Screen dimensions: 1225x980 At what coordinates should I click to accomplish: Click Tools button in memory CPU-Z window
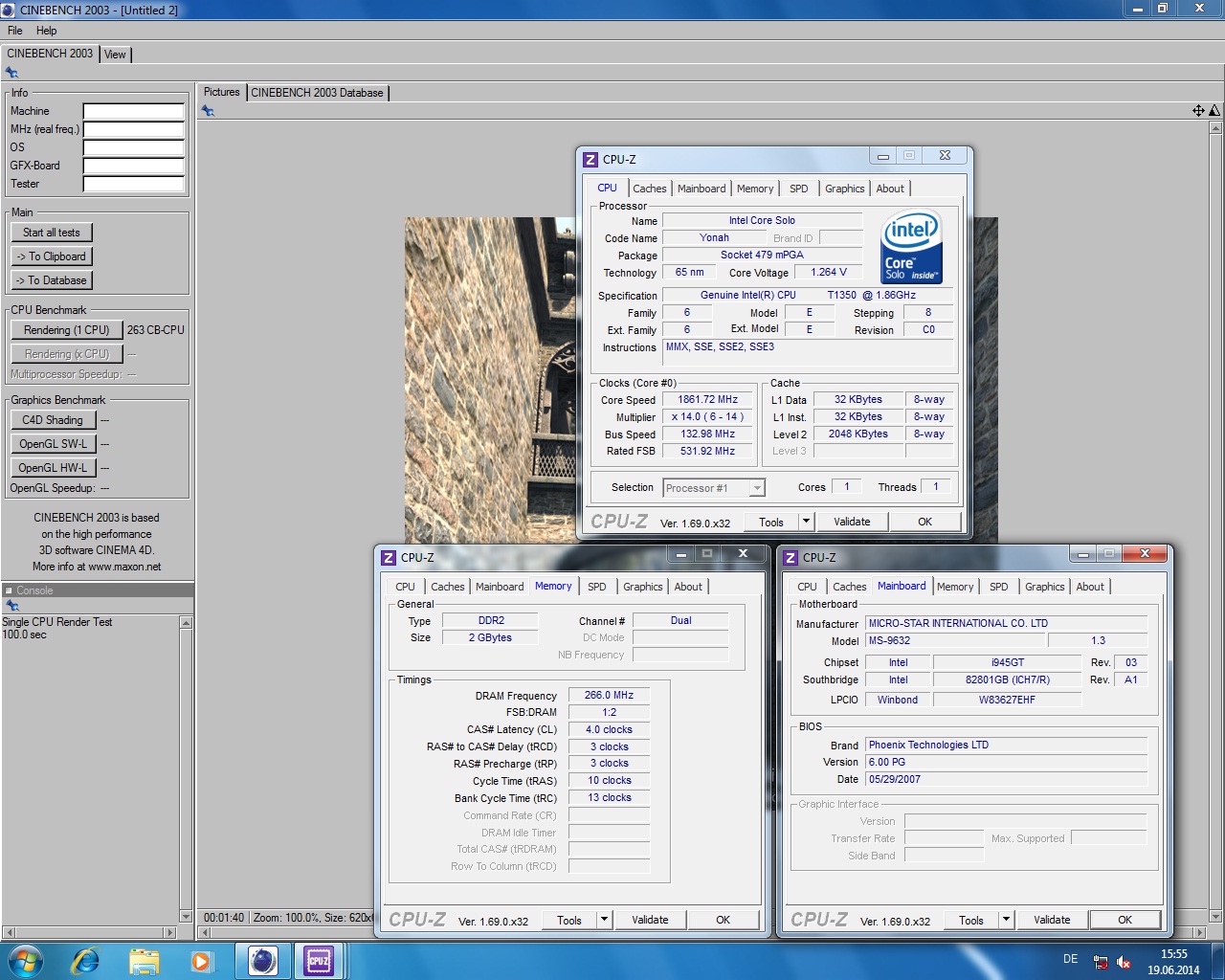tap(569, 920)
